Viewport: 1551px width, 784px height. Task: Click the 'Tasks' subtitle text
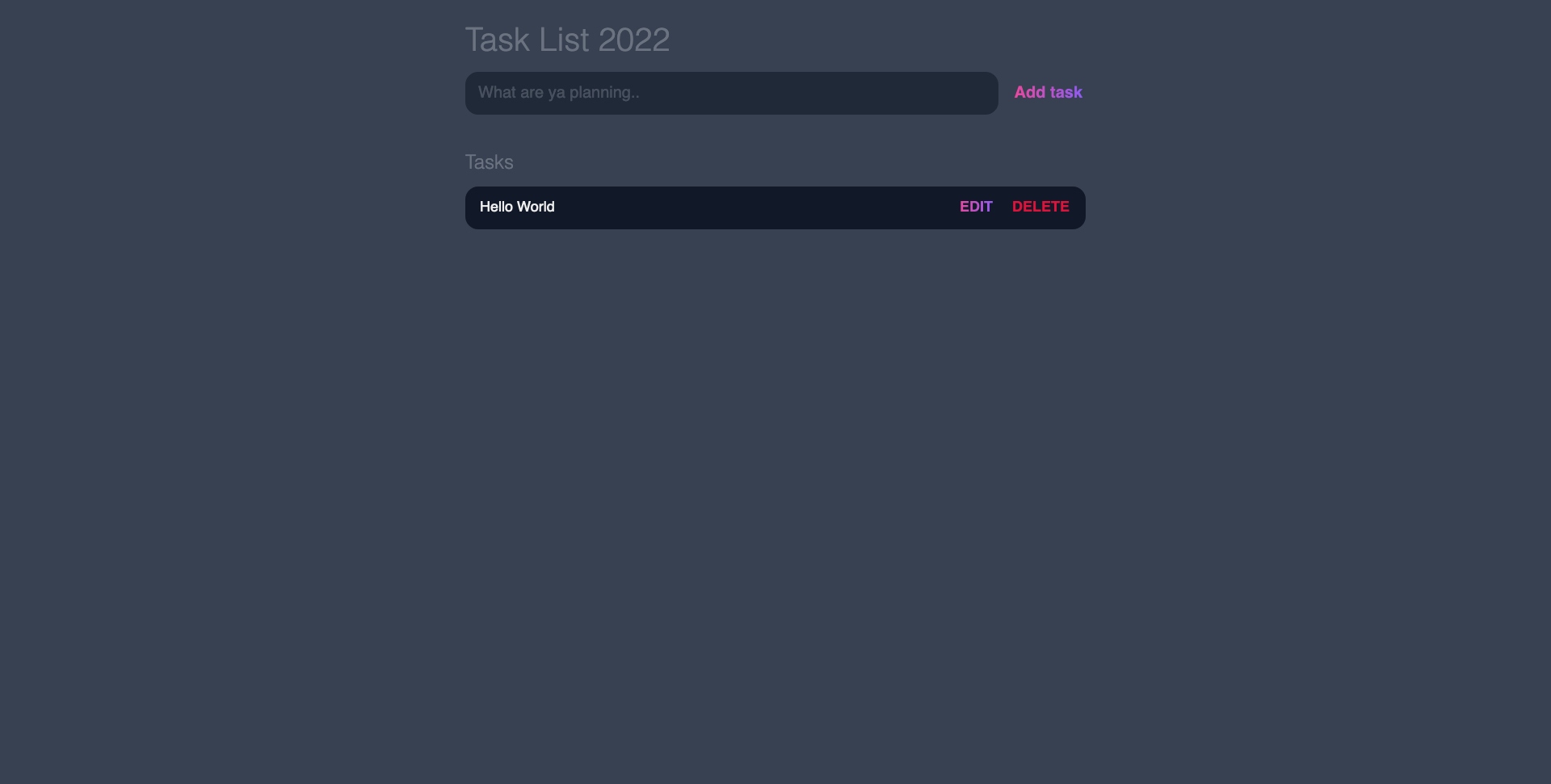point(489,162)
